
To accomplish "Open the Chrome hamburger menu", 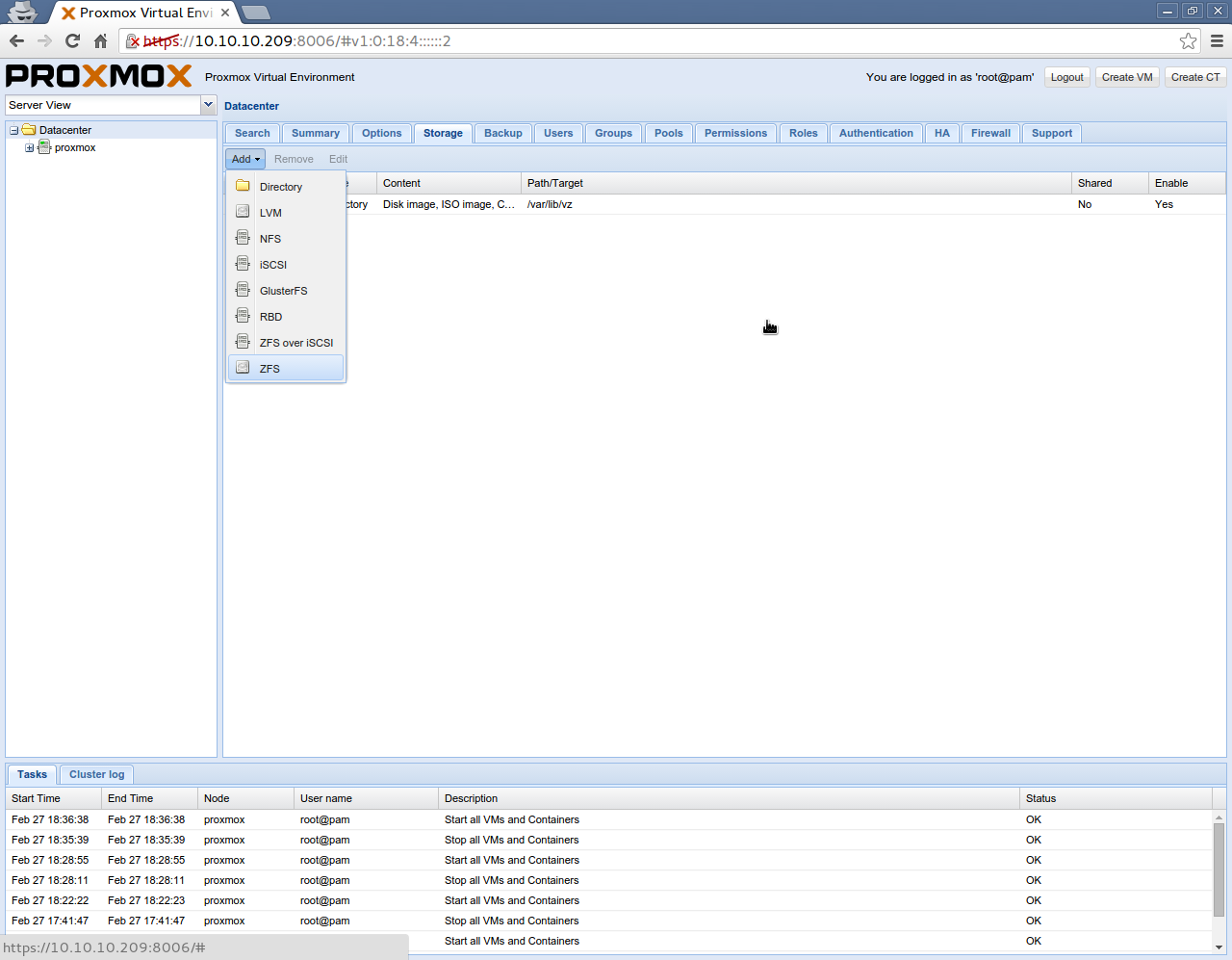I will coord(1217,40).
